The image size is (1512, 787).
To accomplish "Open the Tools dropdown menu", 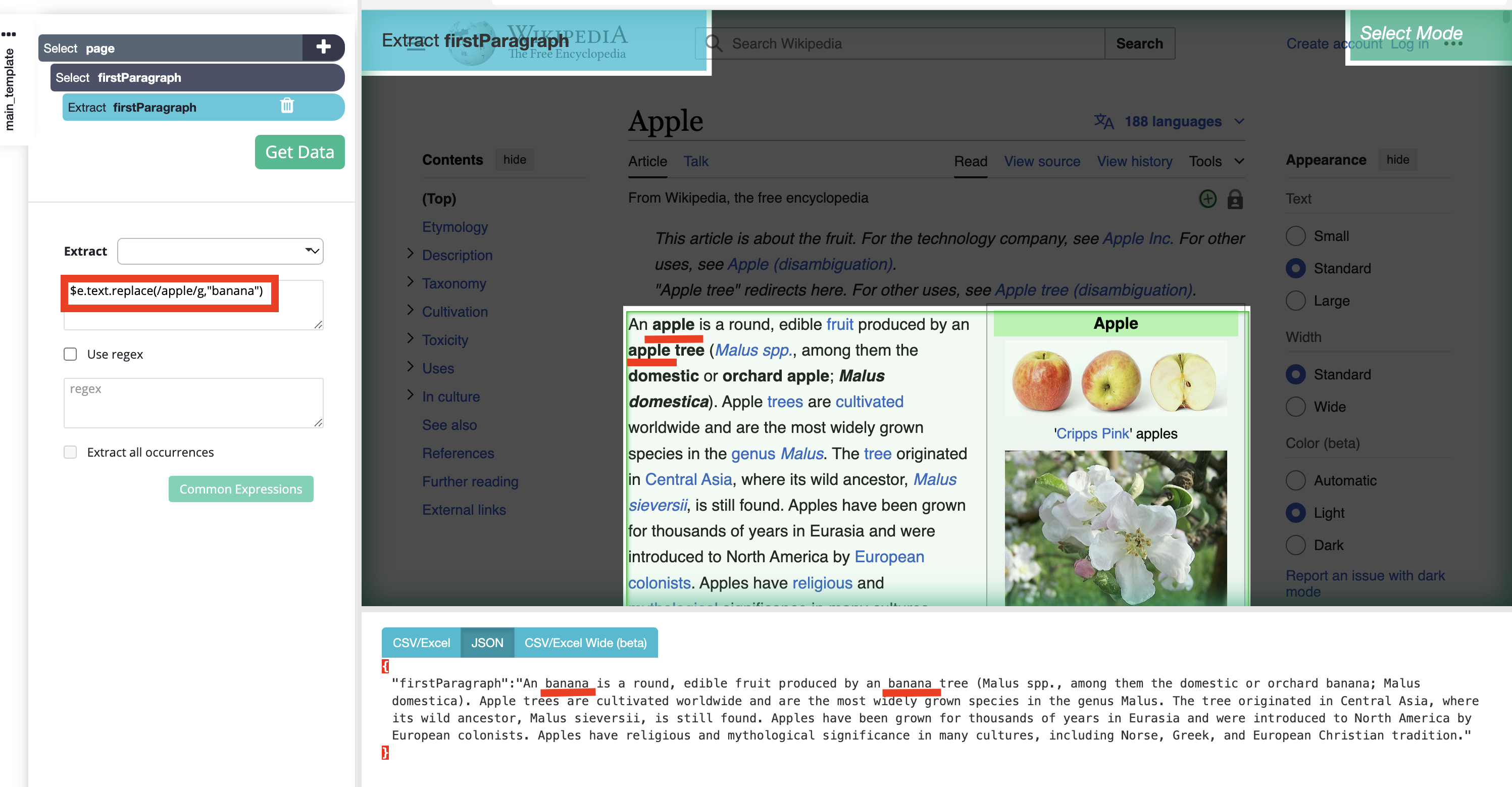I will [x=1216, y=161].
